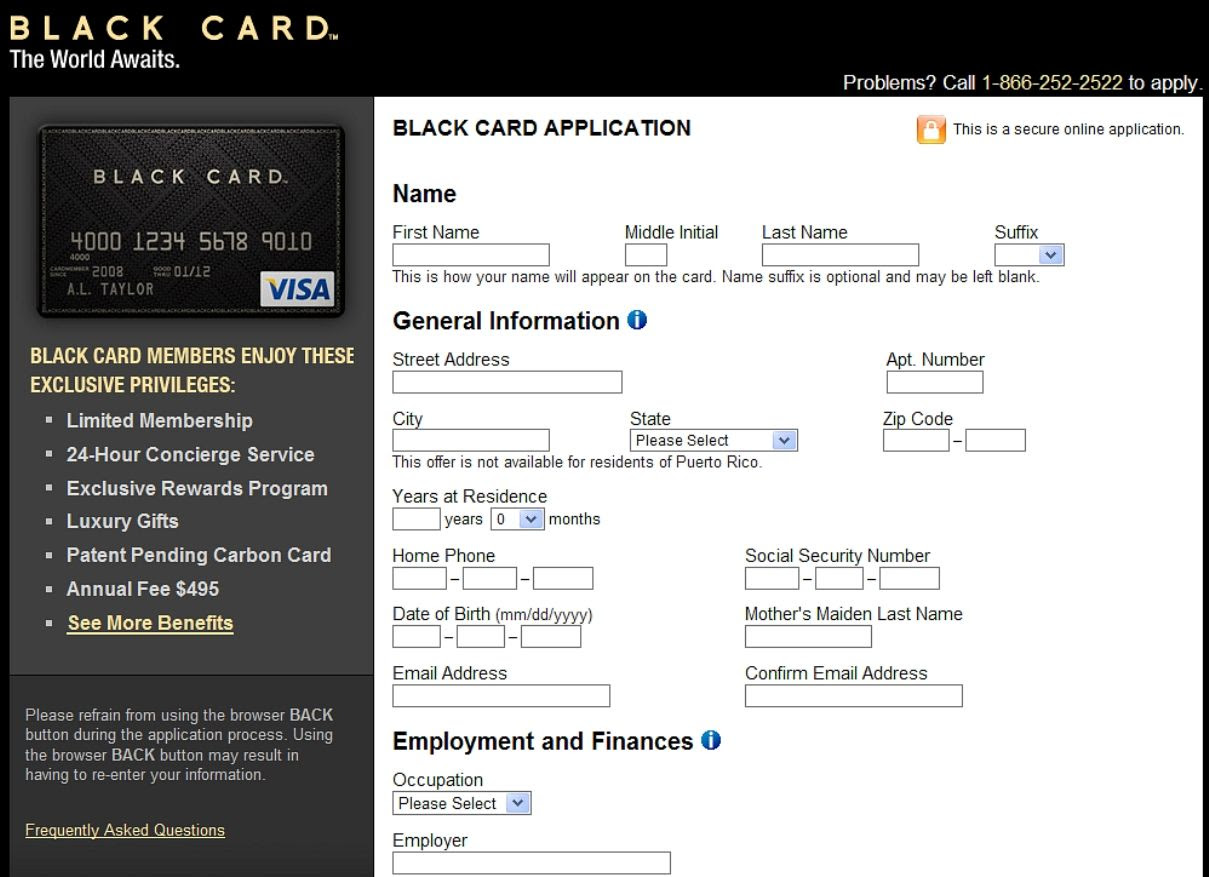Open Frequently Asked Questions link

[125, 830]
